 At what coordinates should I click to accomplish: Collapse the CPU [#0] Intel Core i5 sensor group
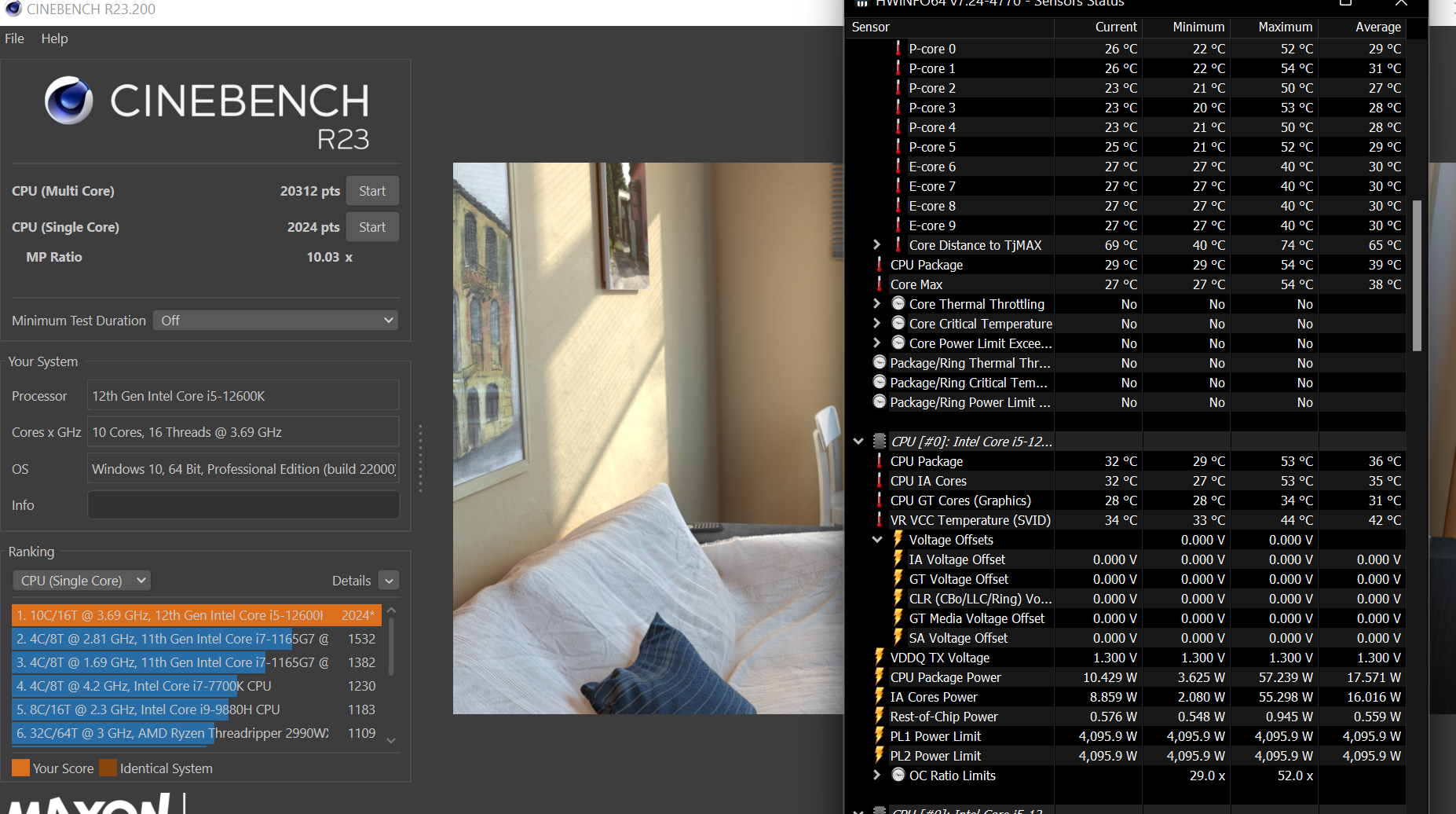click(858, 441)
